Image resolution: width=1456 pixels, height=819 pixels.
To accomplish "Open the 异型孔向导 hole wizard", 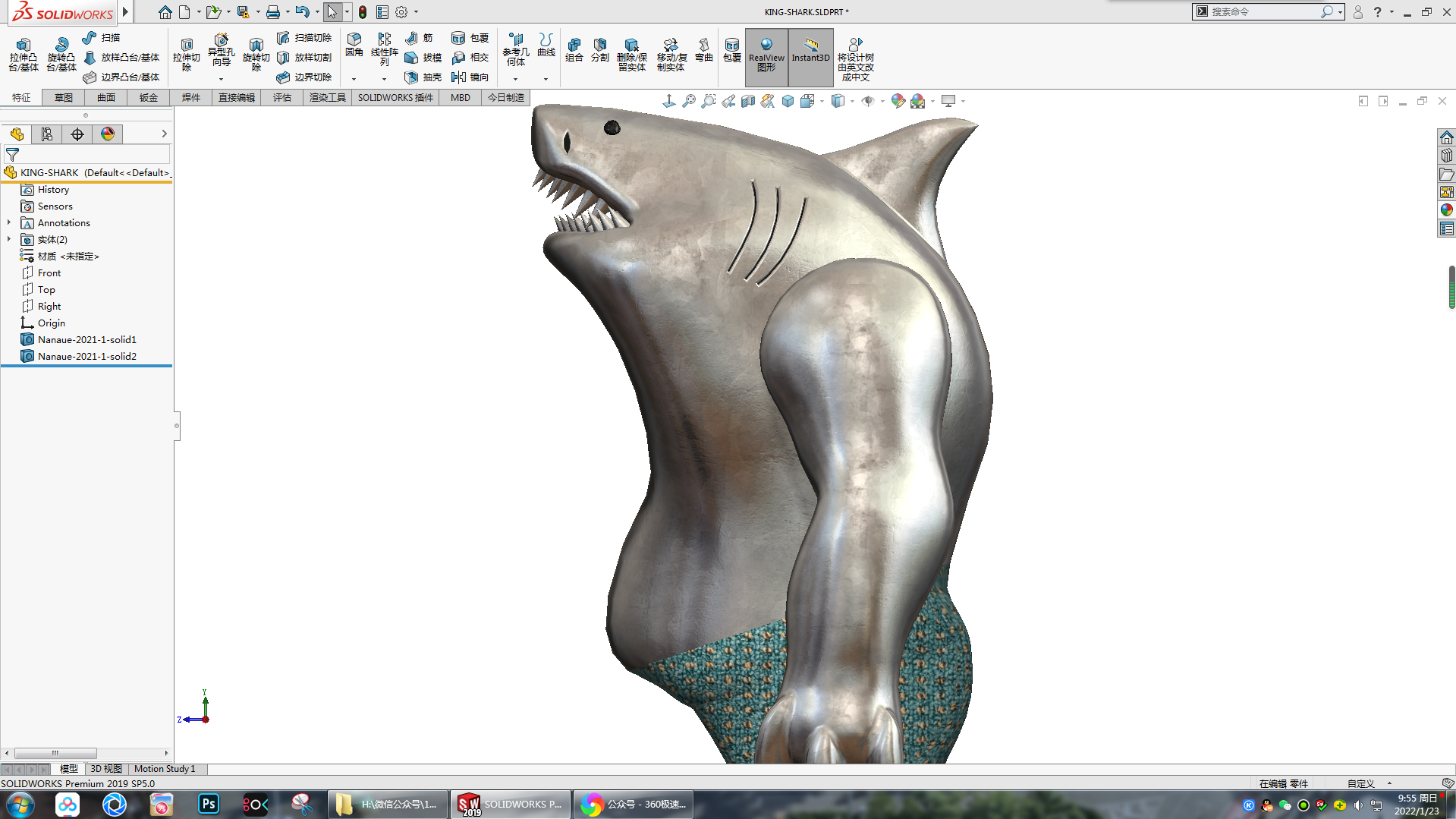I will [222, 50].
